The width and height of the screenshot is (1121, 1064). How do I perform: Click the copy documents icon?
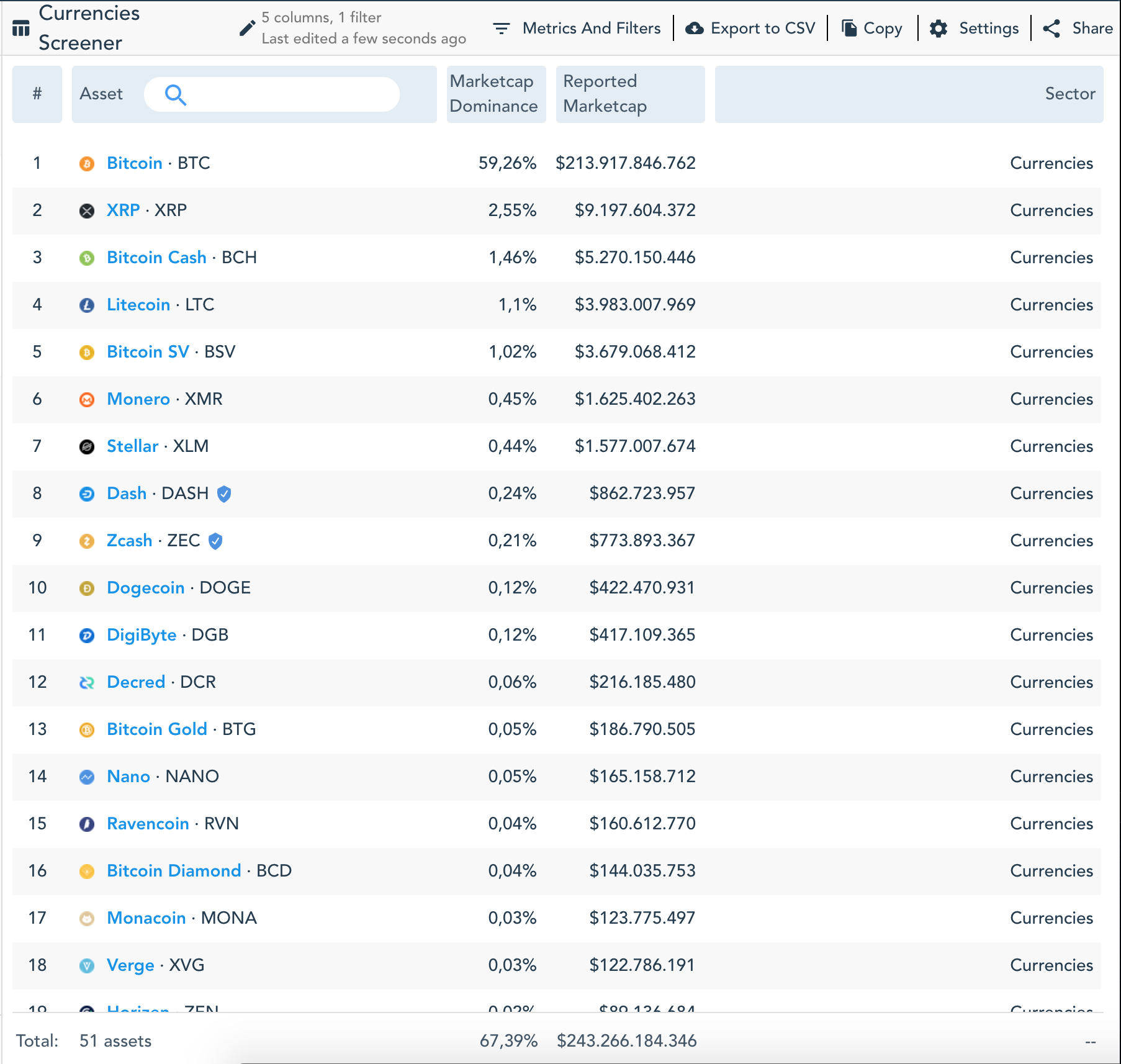tap(849, 28)
